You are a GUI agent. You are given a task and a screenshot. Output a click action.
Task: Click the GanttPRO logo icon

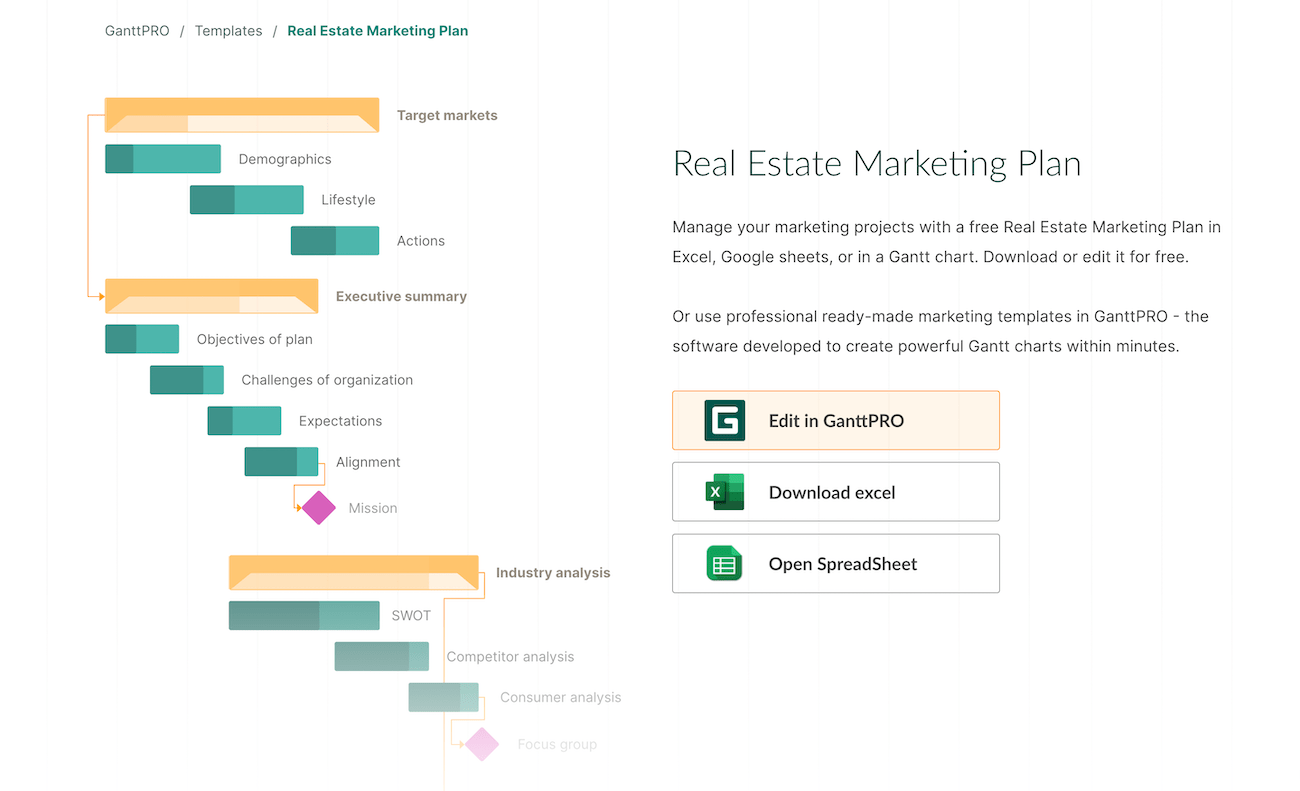[x=725, y=421]
